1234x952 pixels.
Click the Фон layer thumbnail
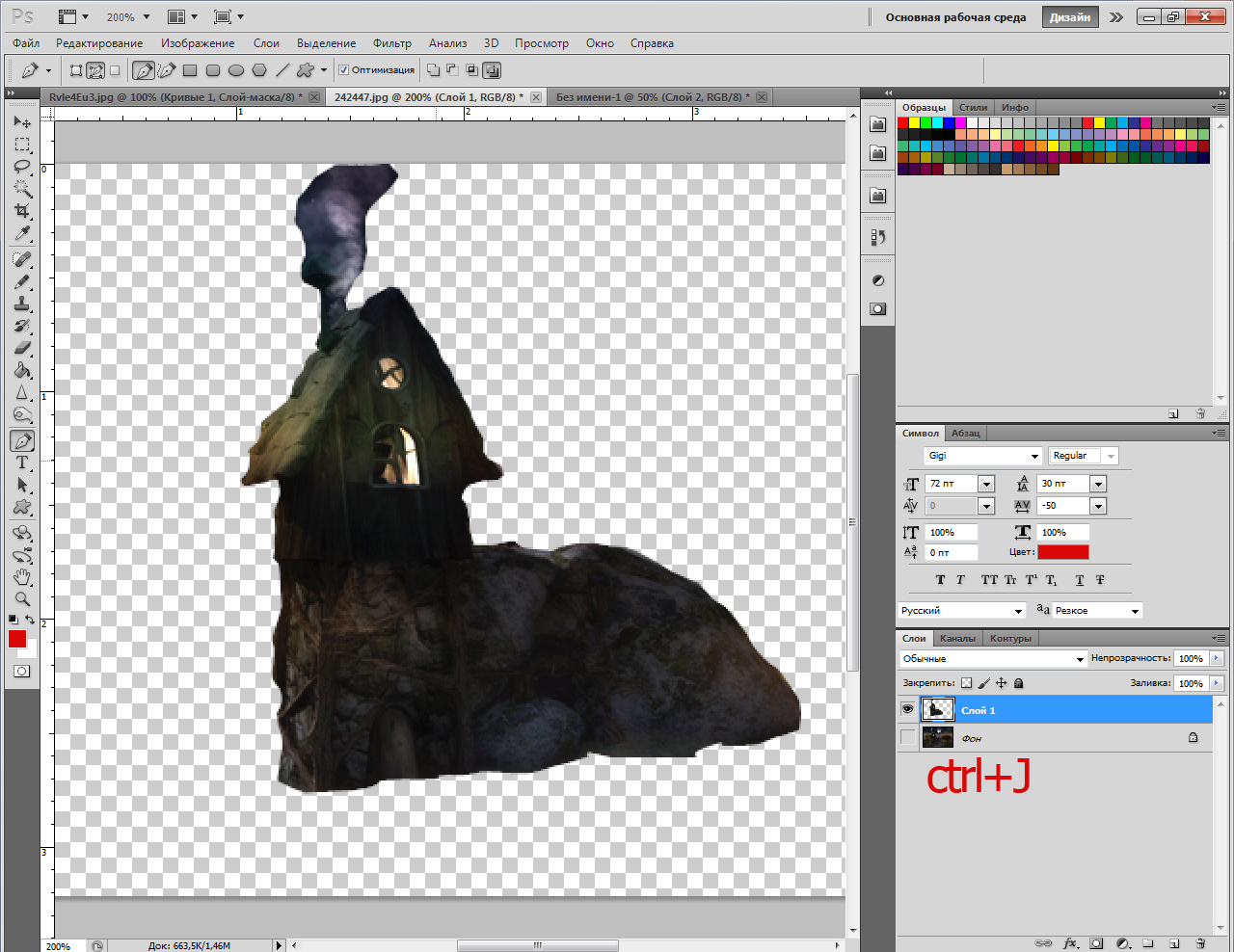point(937,738)
